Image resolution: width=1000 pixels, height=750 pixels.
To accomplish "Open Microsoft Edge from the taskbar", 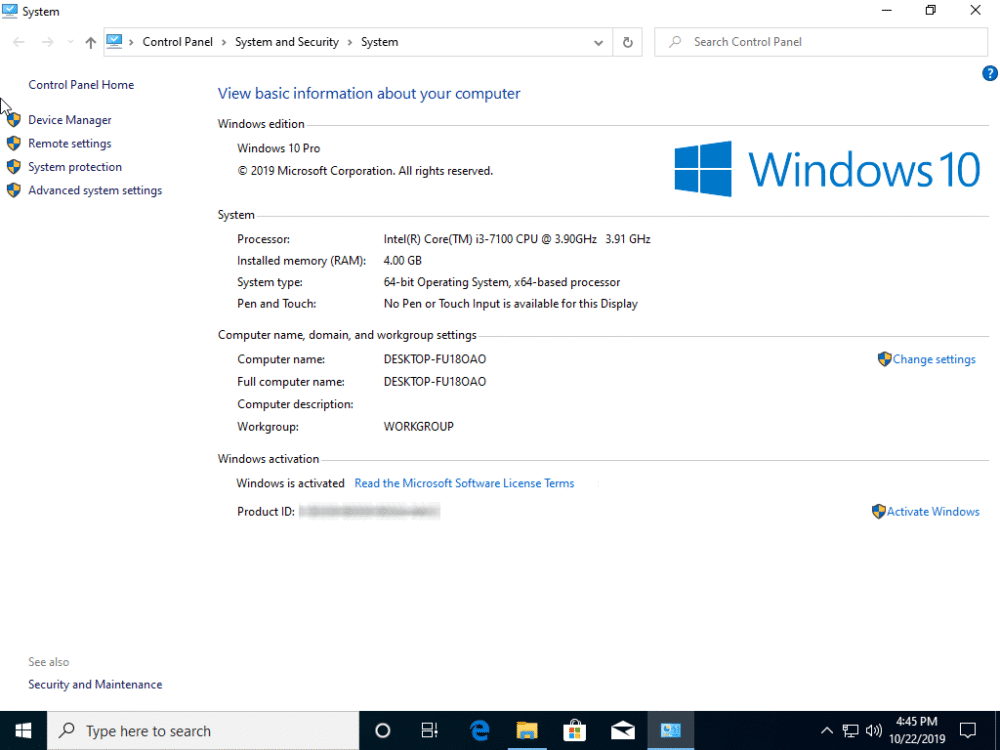I will (479, 730).
